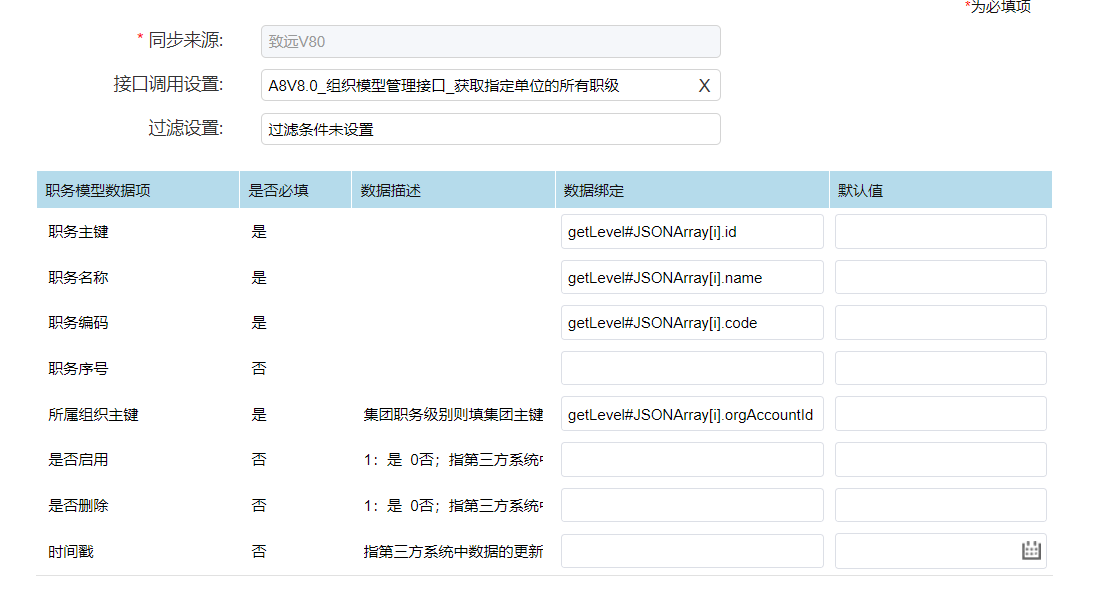Click the 接口调用设置 input field
This screenshot has width=1109, height=590.
pyautogui.click(x=491, y=86)
